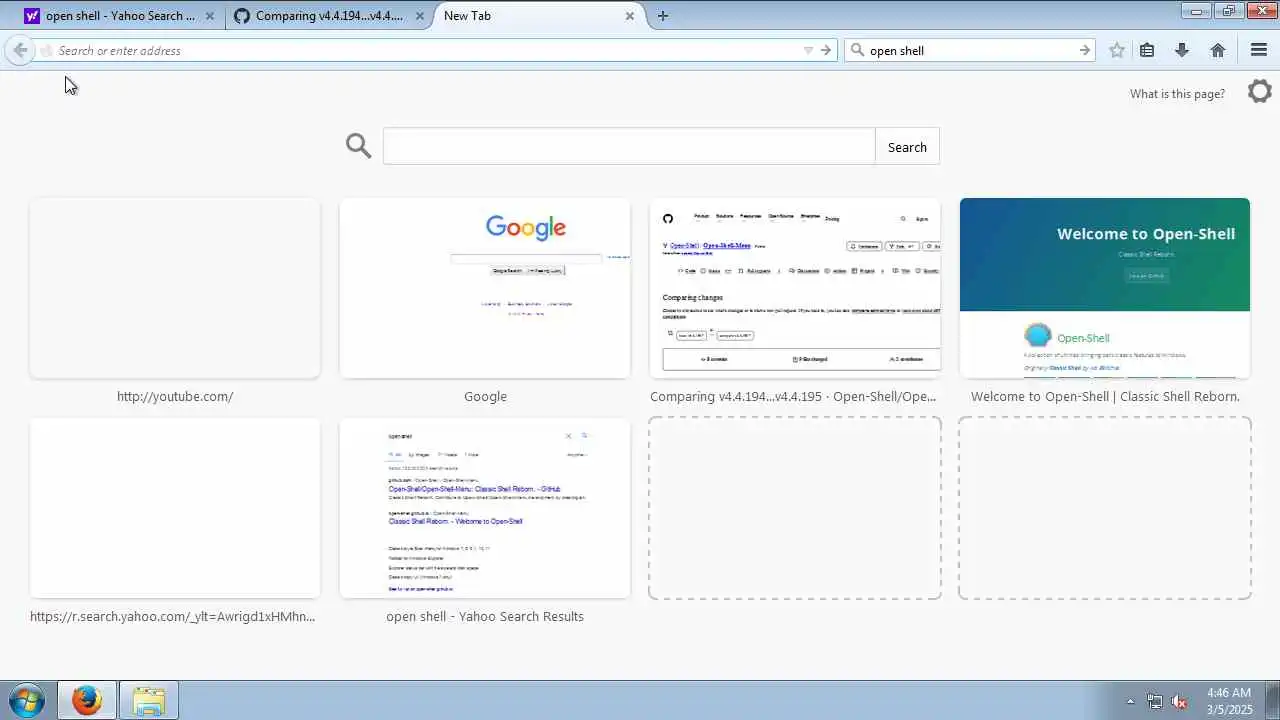The image size is (1280, 720).
Task: Open the Welcome to Open-Shell tile
Action: tap(1105, 288)
